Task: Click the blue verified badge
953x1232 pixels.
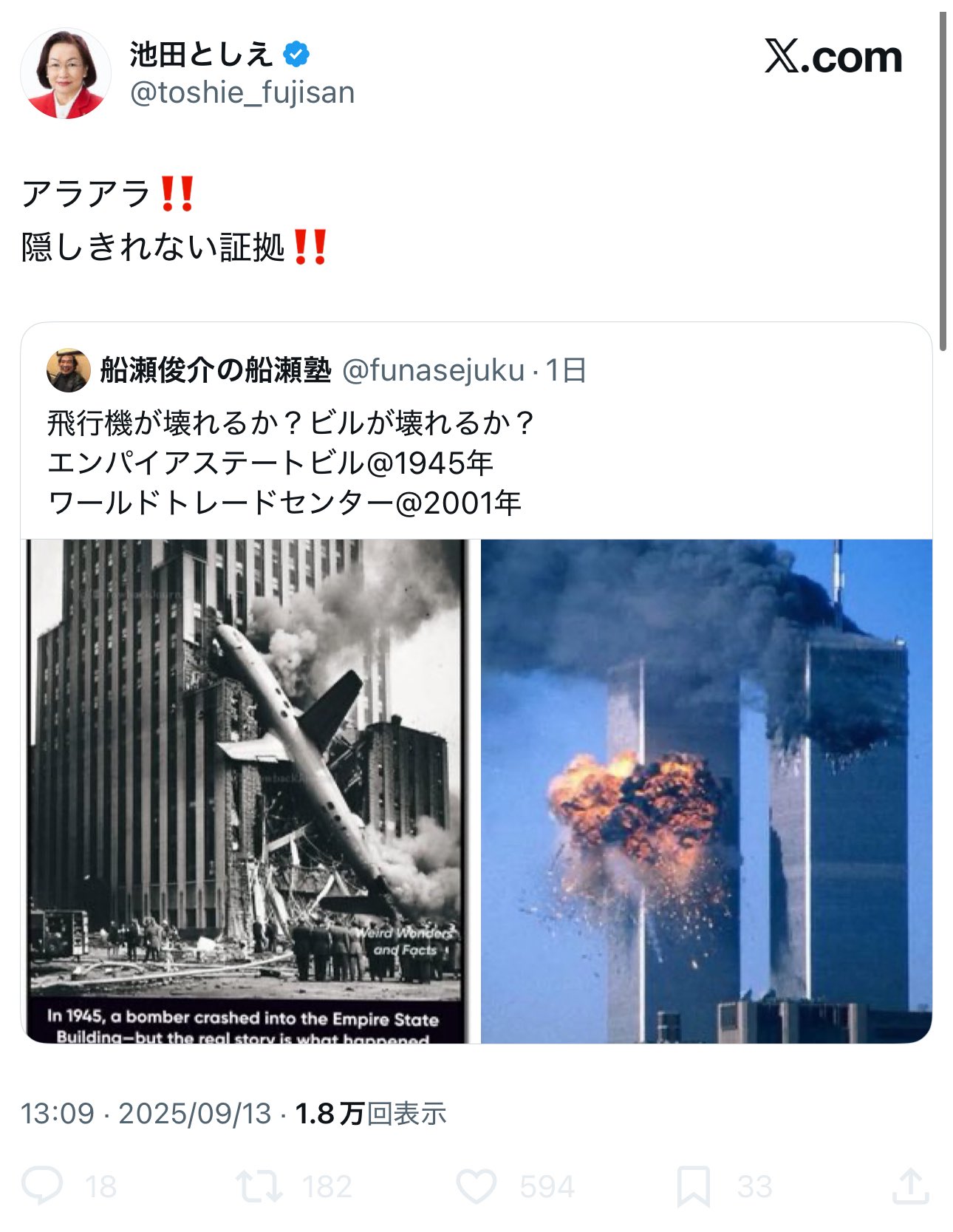Action: (x=297, y=54)
